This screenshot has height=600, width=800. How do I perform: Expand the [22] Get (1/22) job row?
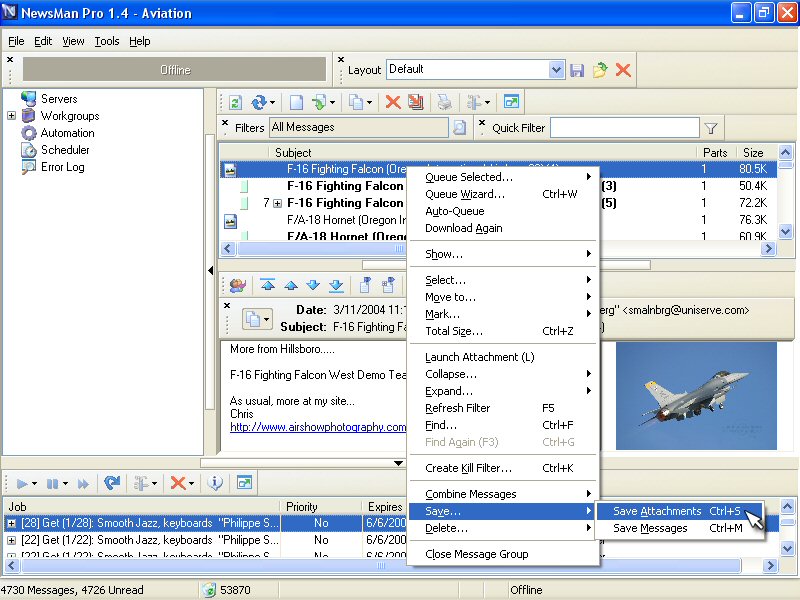(x=11, y=540)
